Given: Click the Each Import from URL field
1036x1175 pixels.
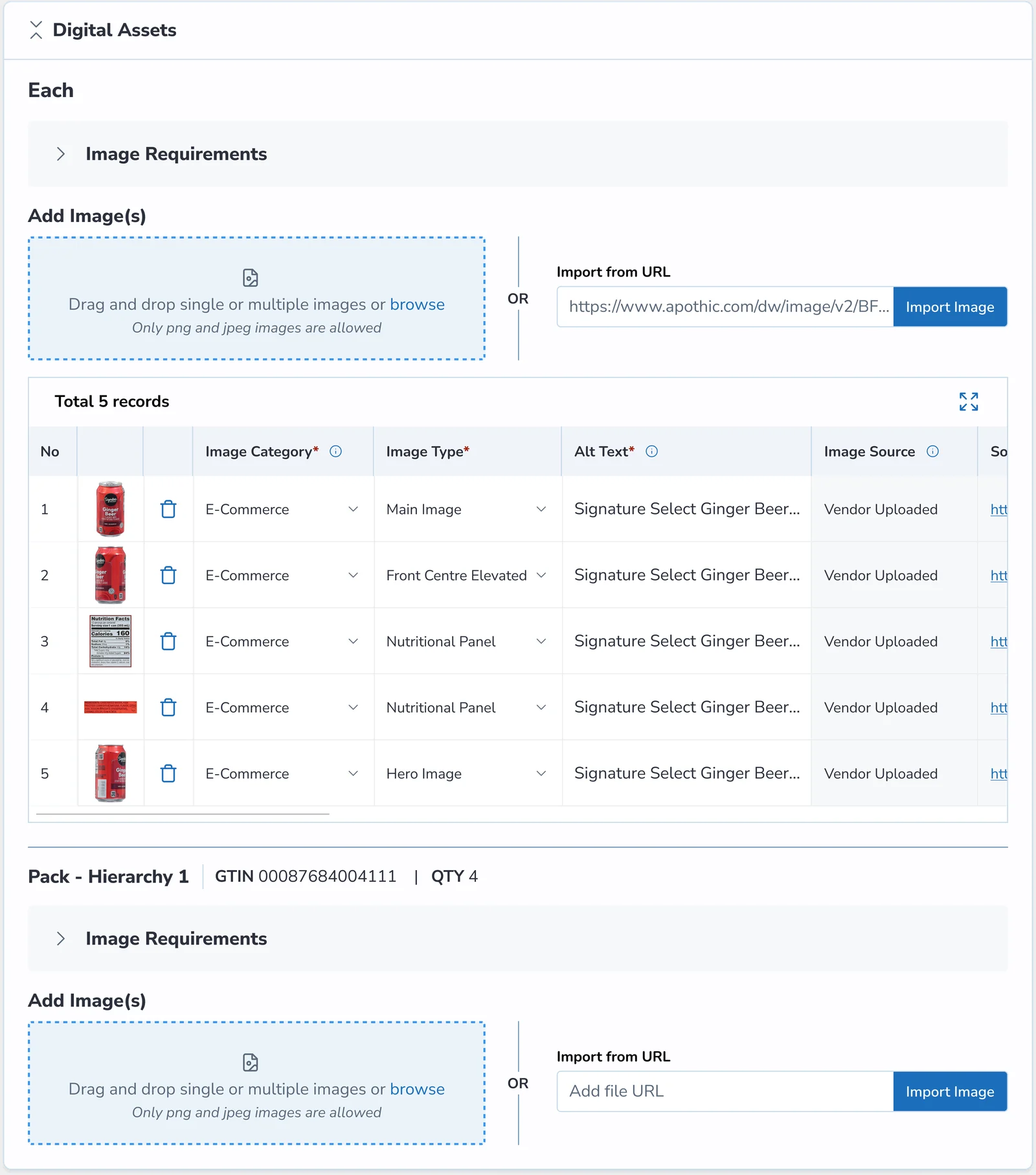Looking at the screenshot, I should pos(725,307).
